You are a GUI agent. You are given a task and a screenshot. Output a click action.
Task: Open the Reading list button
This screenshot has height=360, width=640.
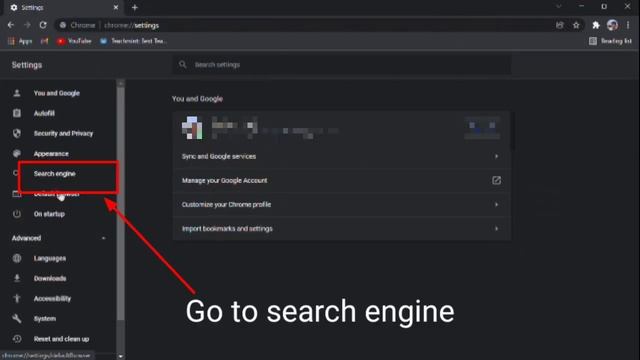(x=610, y=41)
